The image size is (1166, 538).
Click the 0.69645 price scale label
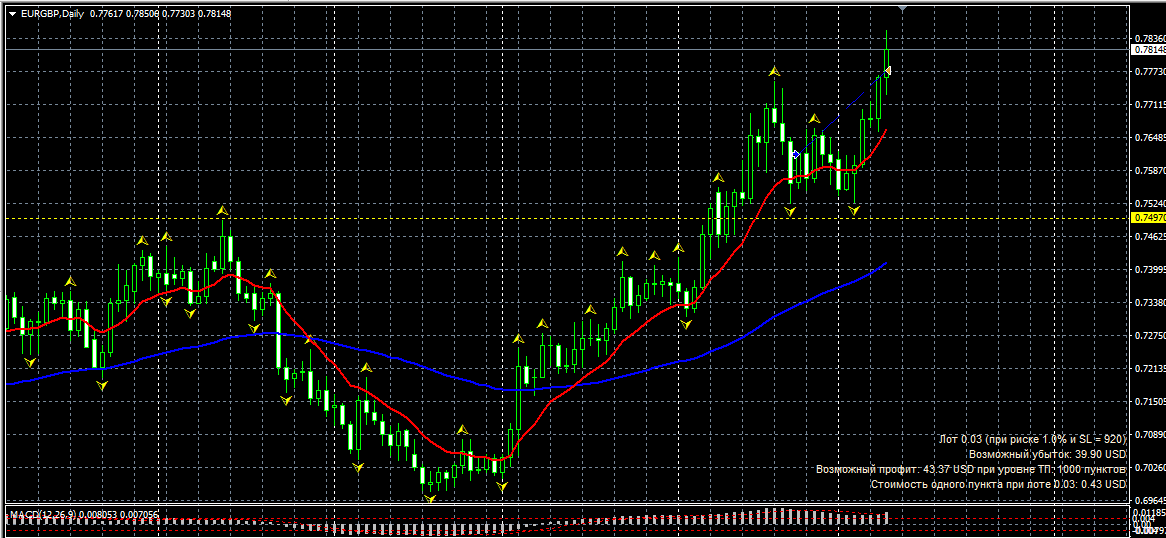tap(1150, 501)
